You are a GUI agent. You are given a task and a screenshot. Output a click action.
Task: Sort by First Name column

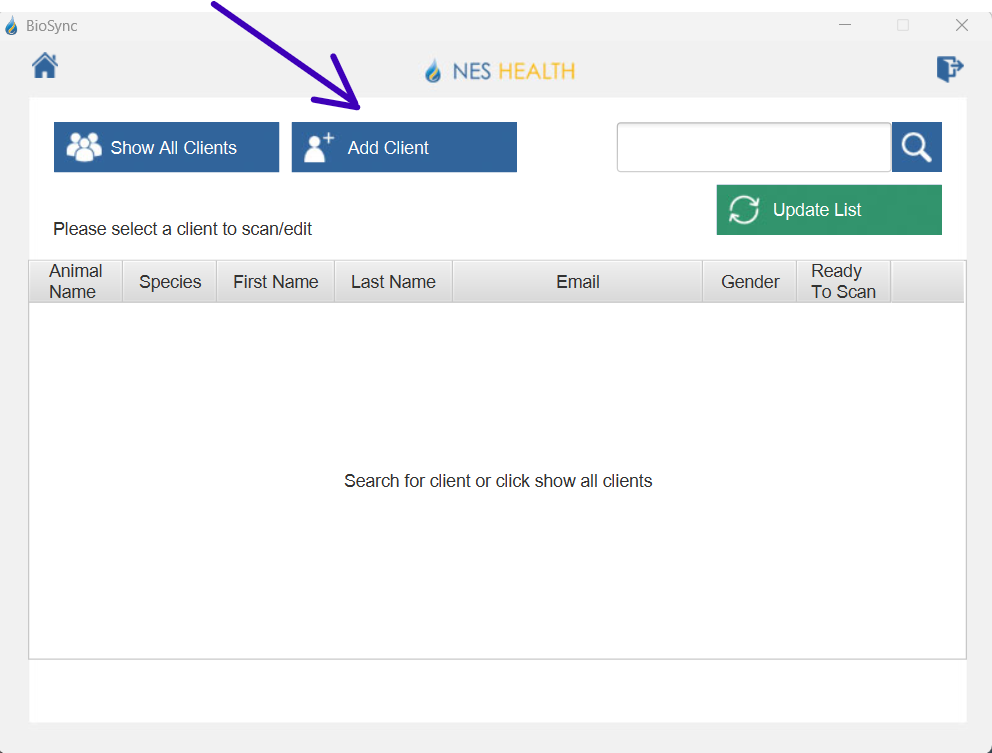click(276, 281)
